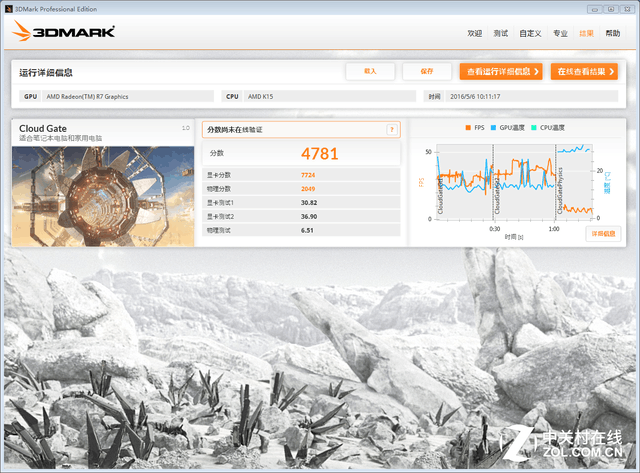
Task: Click the GPU field AMD Radeon(TM) R7 Graphics
Action: pyautogui.click(x=128, y=97)
